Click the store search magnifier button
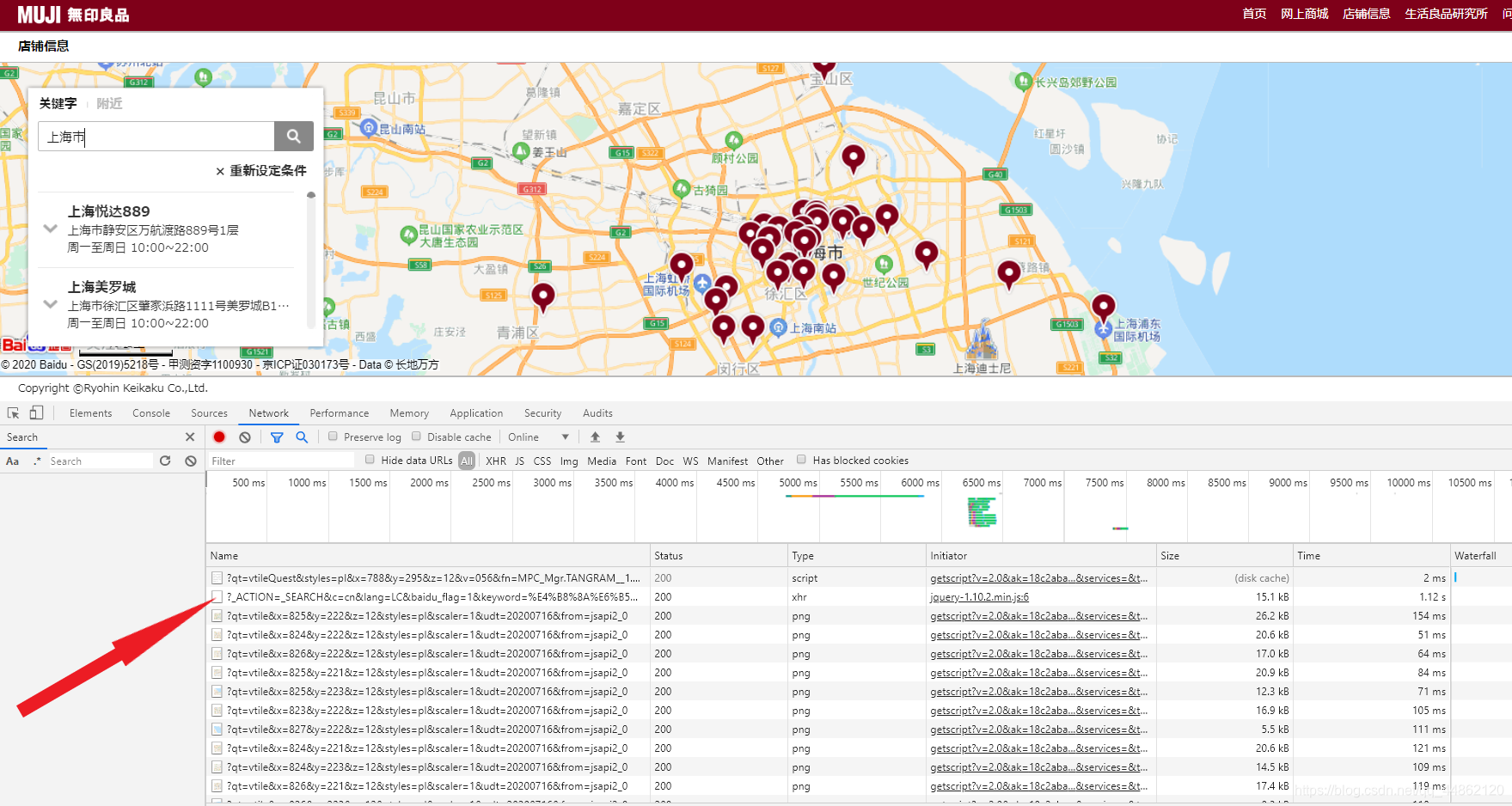 point(293,136)
